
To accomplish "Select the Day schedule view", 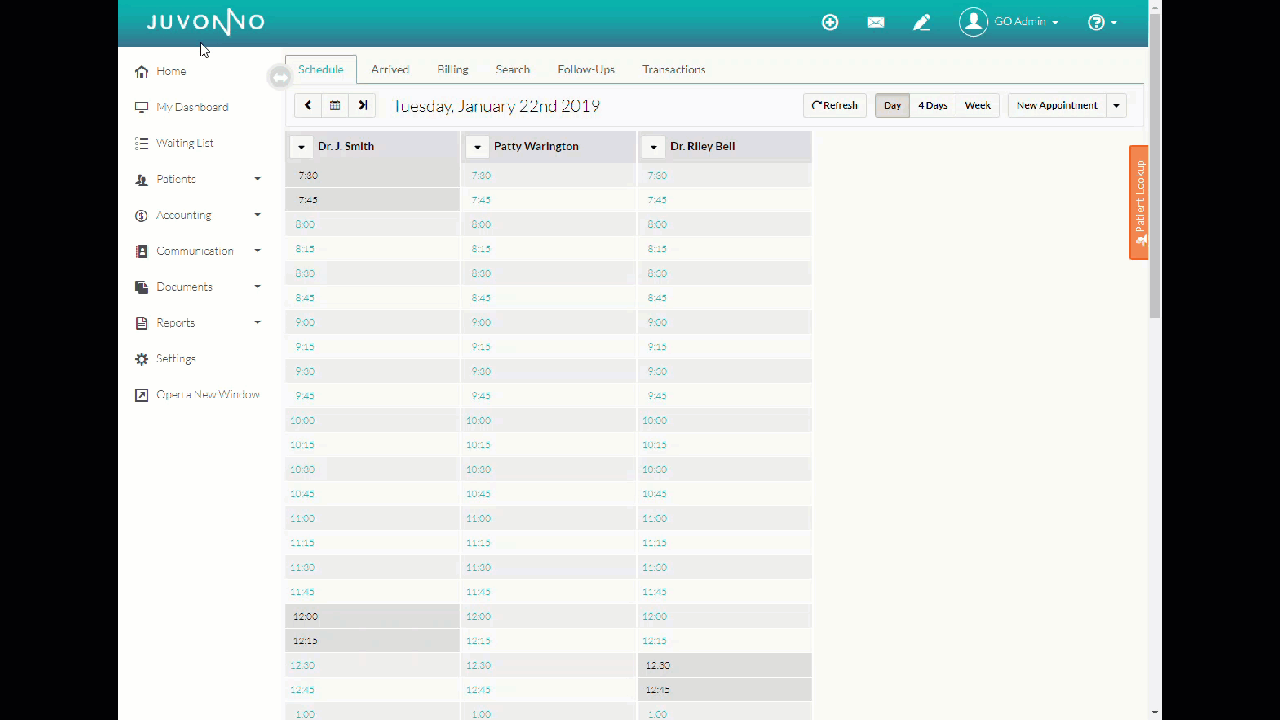I will 891,105.
